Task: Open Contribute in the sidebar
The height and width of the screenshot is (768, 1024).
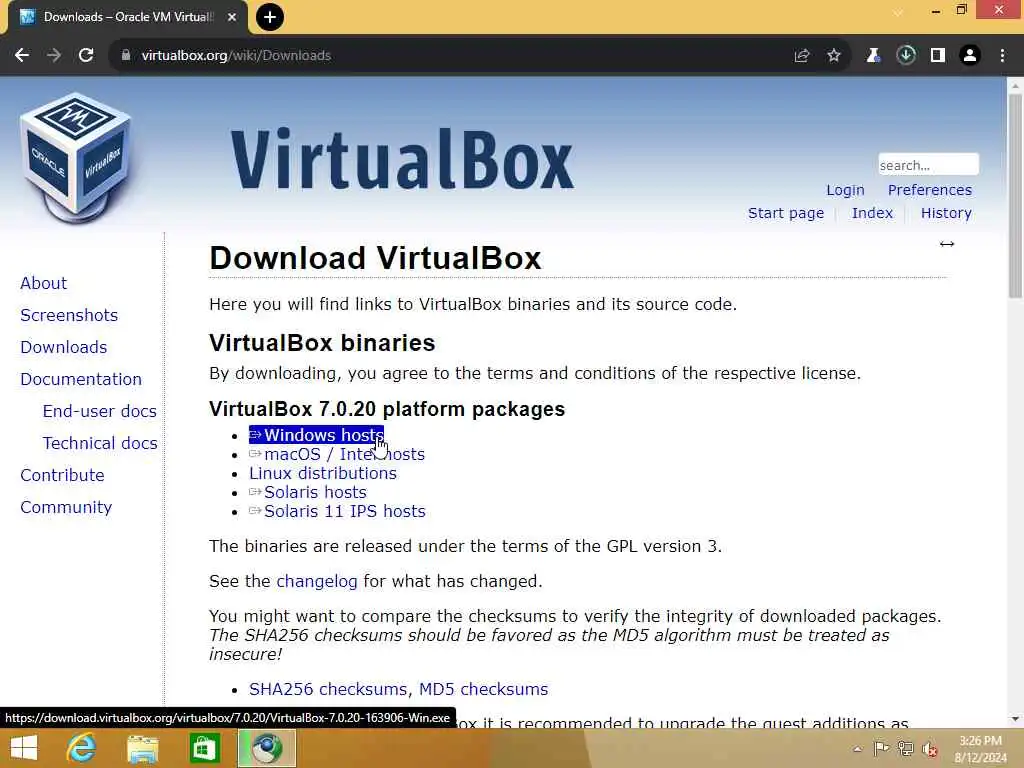Action: coord(62,475)
